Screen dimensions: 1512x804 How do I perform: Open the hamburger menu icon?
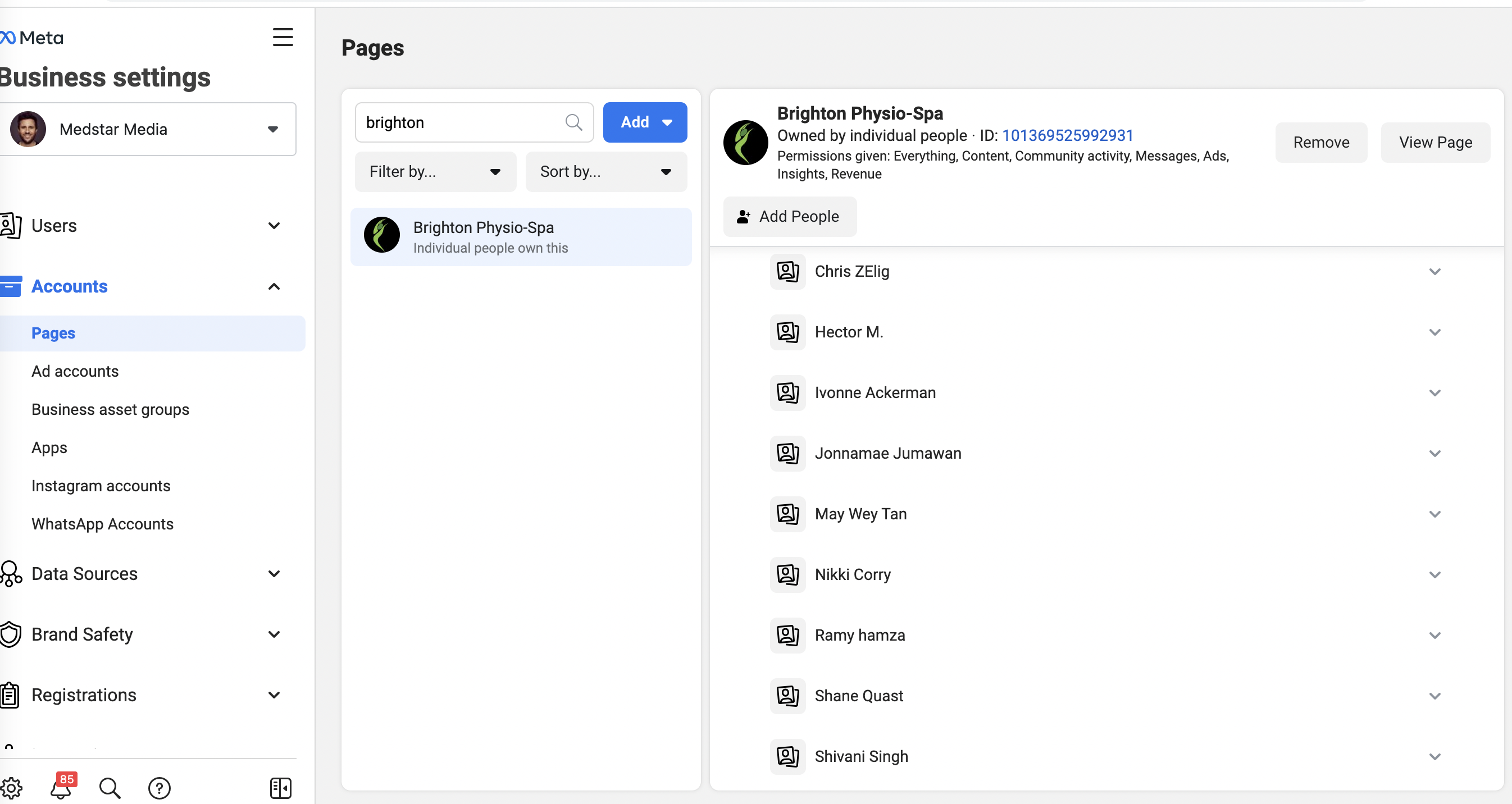click(x=283, y=37)
